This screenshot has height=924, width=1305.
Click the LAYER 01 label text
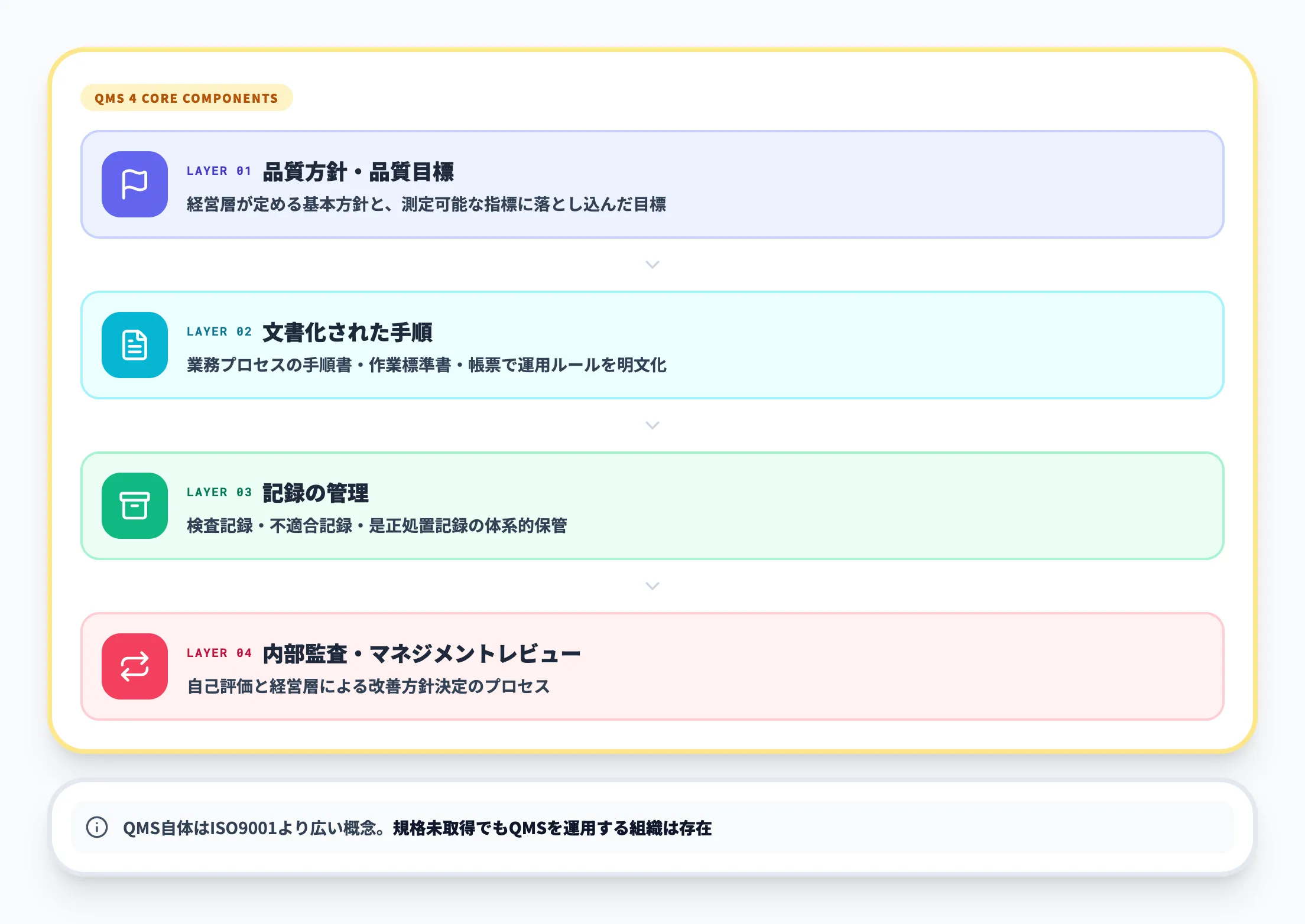pyautogui.click(x=219, y=171)
